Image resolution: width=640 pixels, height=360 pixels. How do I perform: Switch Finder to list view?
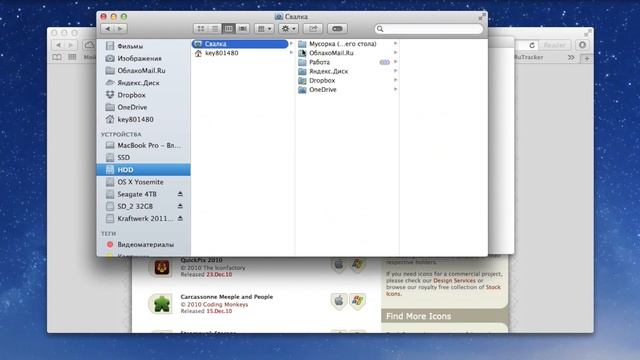coord(215,29)
